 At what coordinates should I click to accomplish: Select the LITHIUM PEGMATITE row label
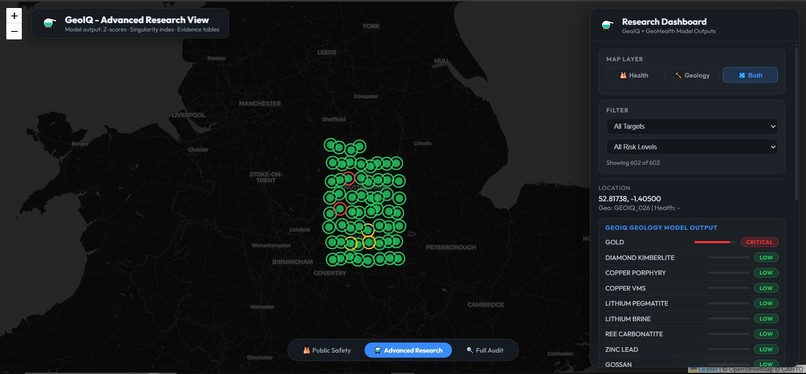[x=636, y=304]
